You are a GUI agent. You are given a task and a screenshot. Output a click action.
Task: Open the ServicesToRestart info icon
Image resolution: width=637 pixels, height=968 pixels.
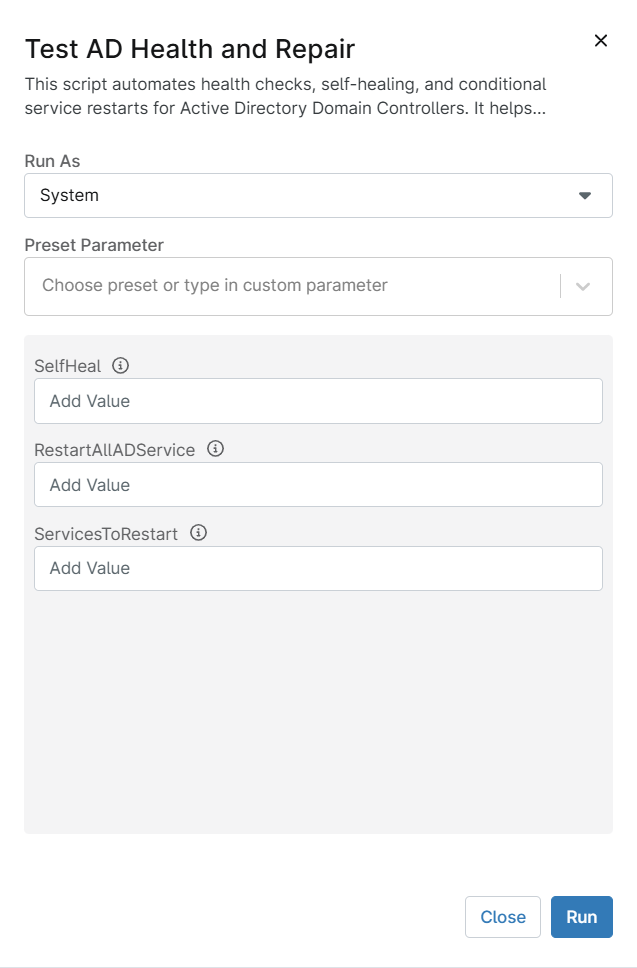point(198,533)
